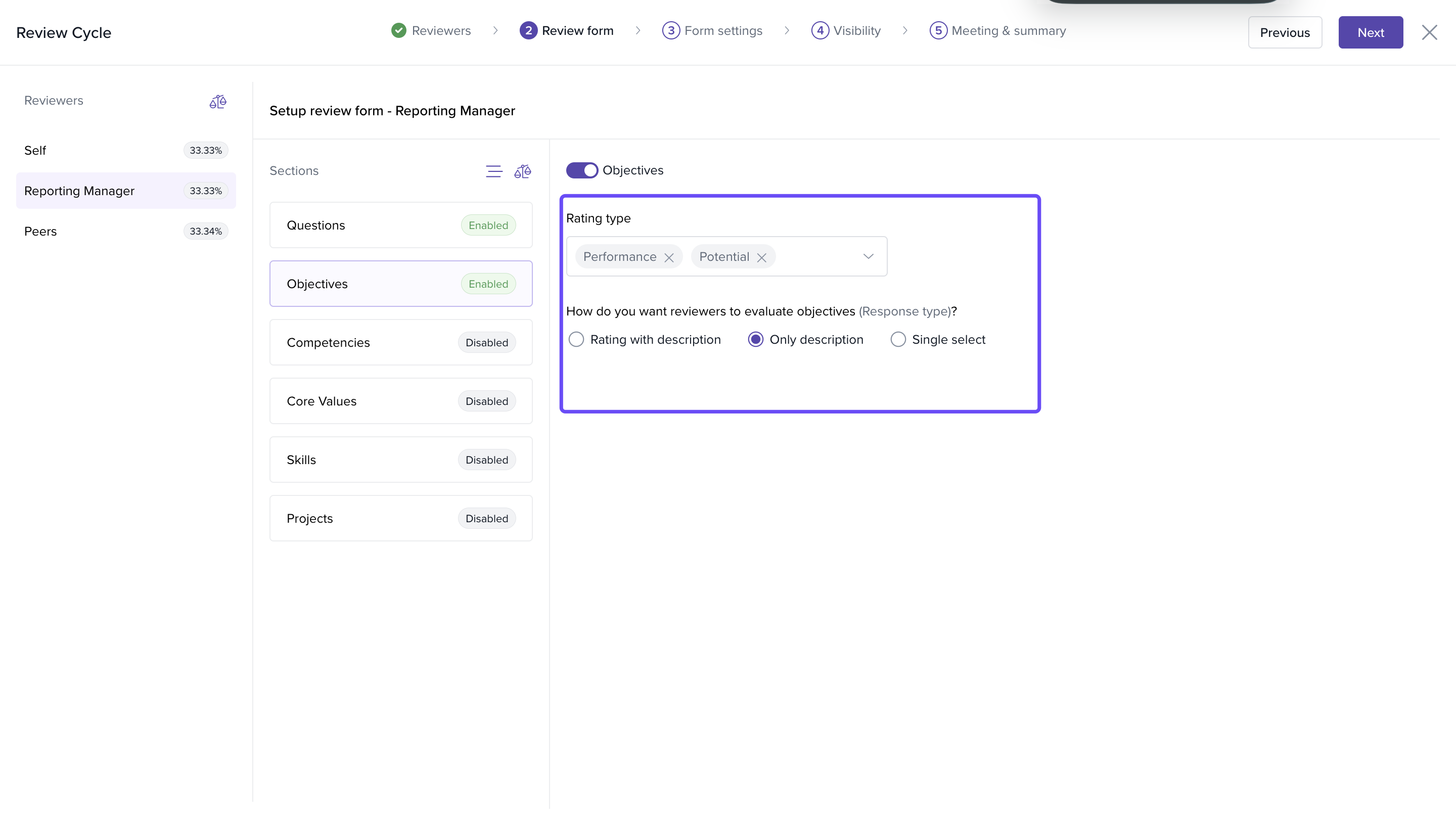This screenshot has height=821, width=1456.
Task: Remove the Performance rating type tag
Action: [x=669, y=258]
